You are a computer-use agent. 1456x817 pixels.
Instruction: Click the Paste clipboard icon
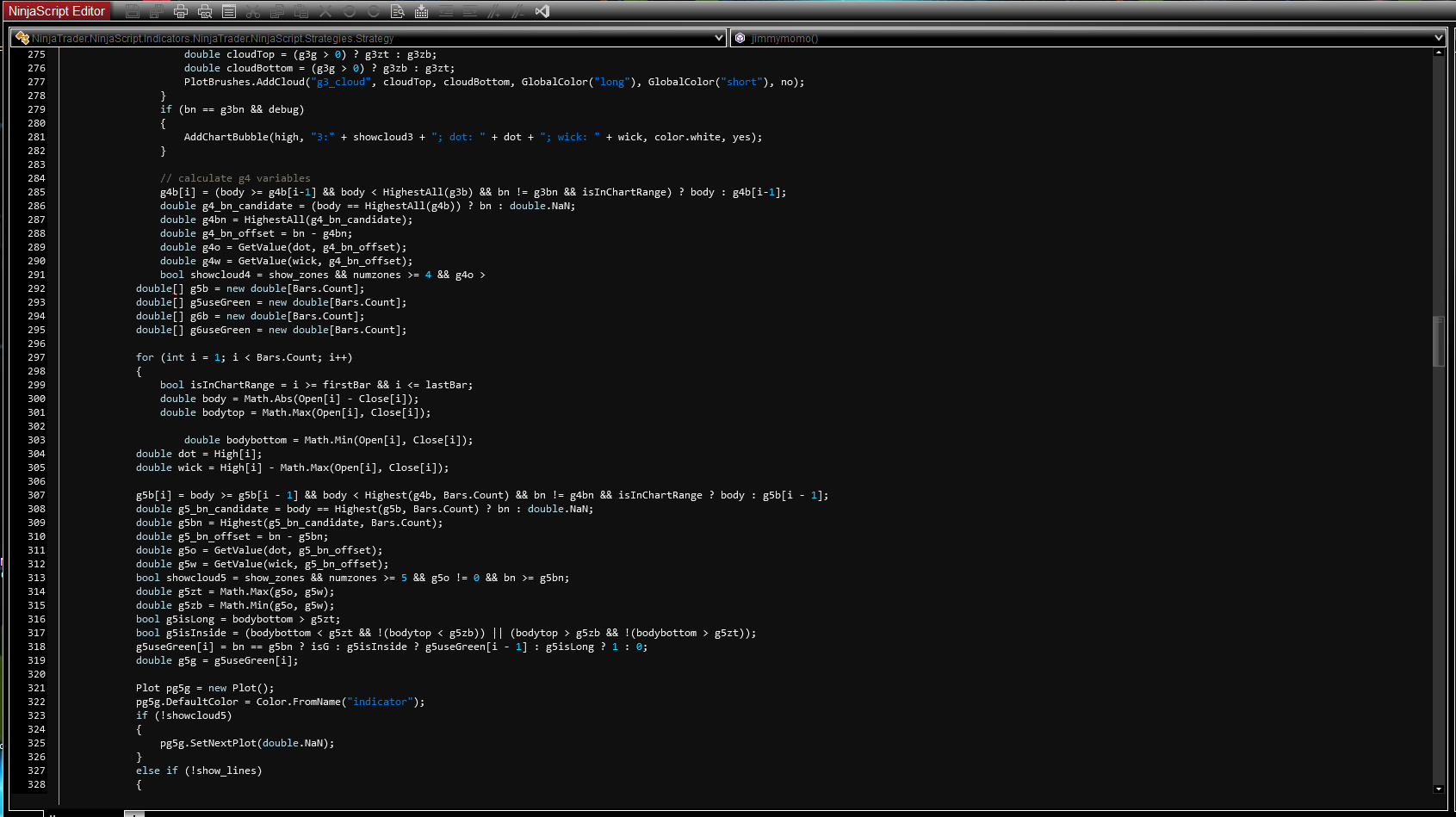(301, 11)
